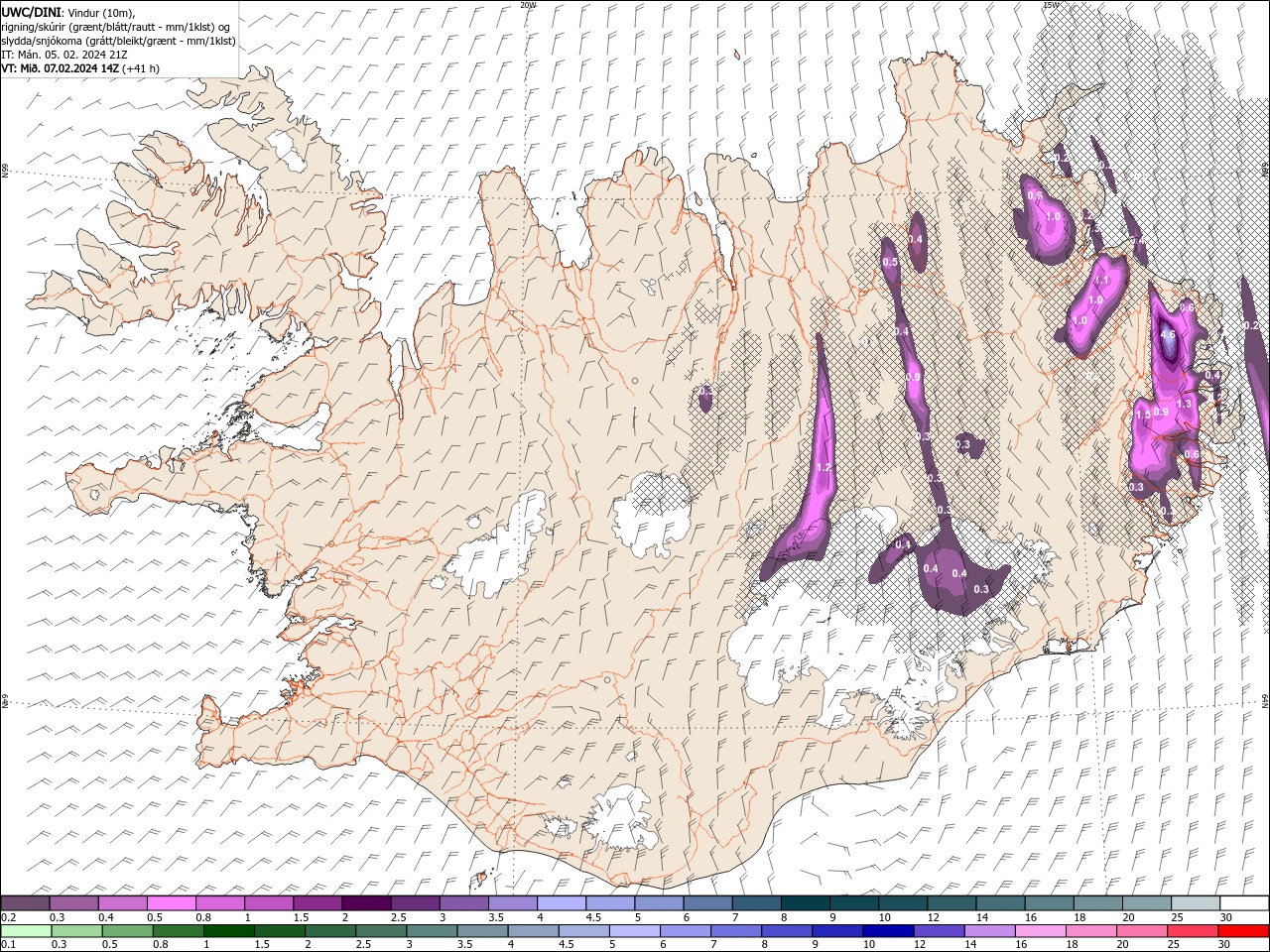Click the 0.5 precipitation value on the map
Image resolution: width=1270 pixels, height=952 pixels.
[890, 262]
